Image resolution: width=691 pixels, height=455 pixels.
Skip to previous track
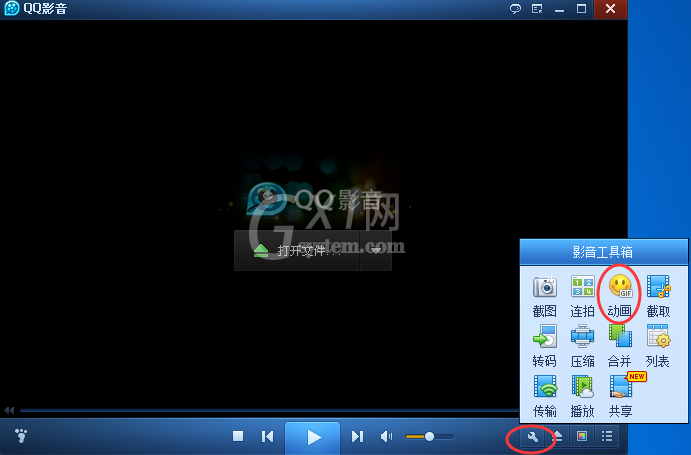click(x=267, y=436)
